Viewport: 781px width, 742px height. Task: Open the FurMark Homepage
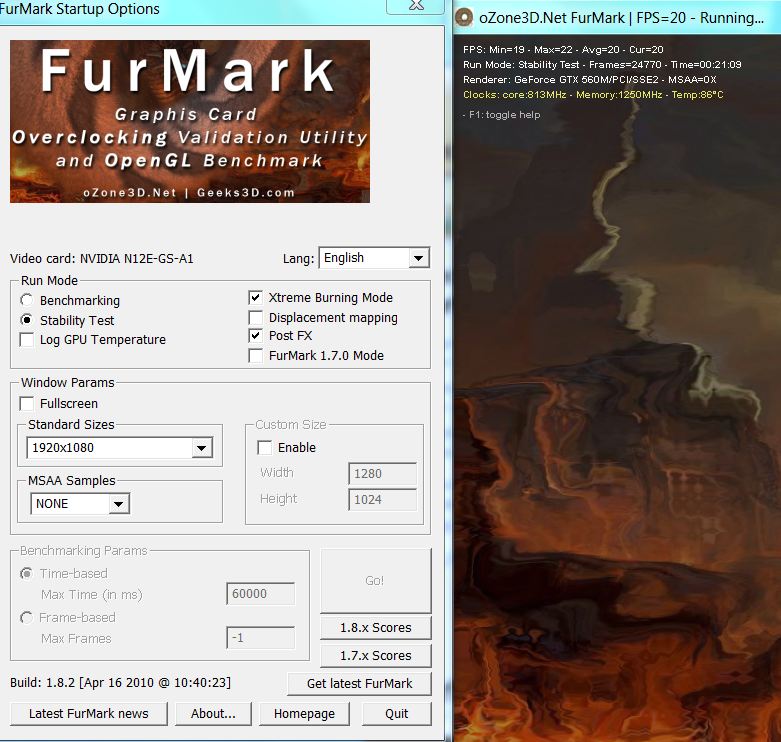click(x=304, y=714)
